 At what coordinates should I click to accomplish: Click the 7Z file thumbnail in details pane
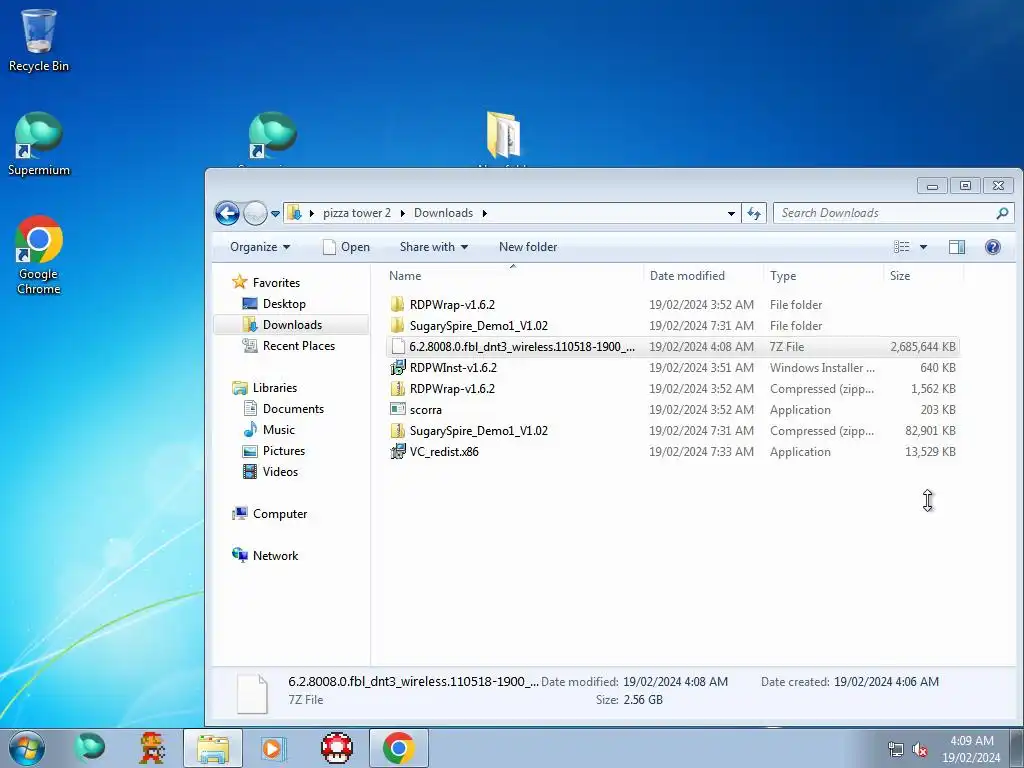[x=252, y=694]
